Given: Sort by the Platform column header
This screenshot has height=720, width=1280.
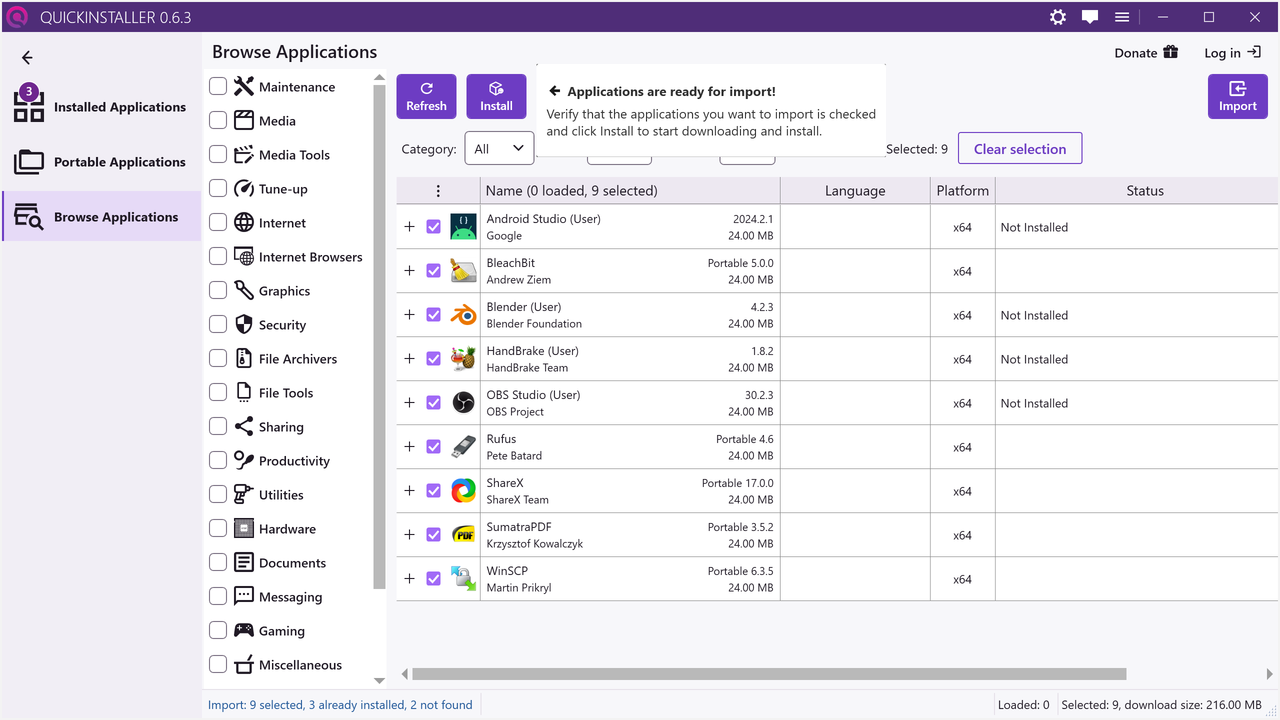Looking at the screenshot, I should pos(963,191).
